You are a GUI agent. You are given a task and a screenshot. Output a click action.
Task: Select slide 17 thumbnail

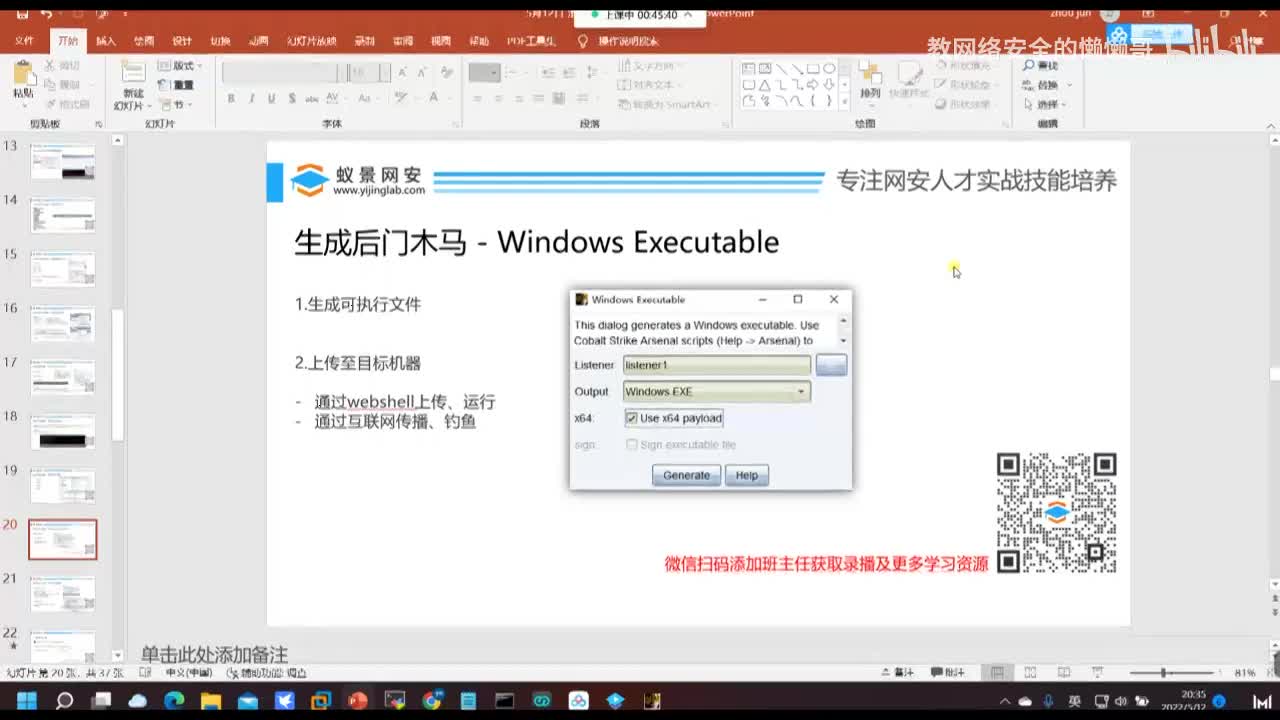coord(63,377)
